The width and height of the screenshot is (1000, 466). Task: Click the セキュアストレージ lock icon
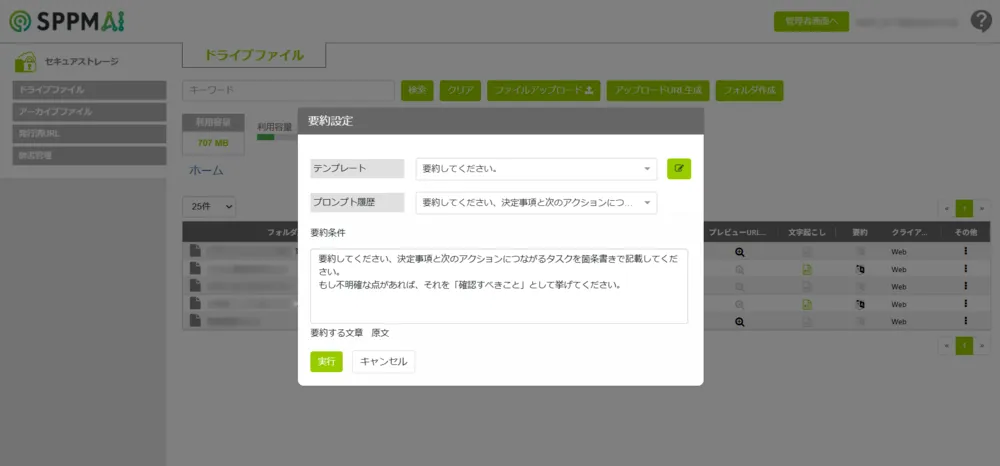(x=26, y=62)
